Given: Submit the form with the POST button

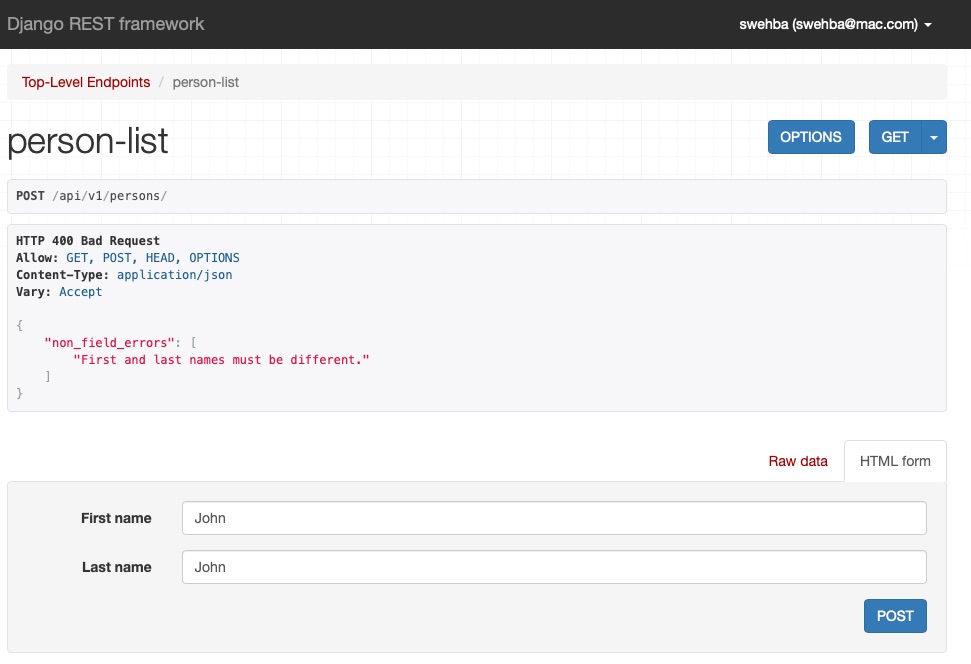Looking at the screenshot, I should pos(895,616).
